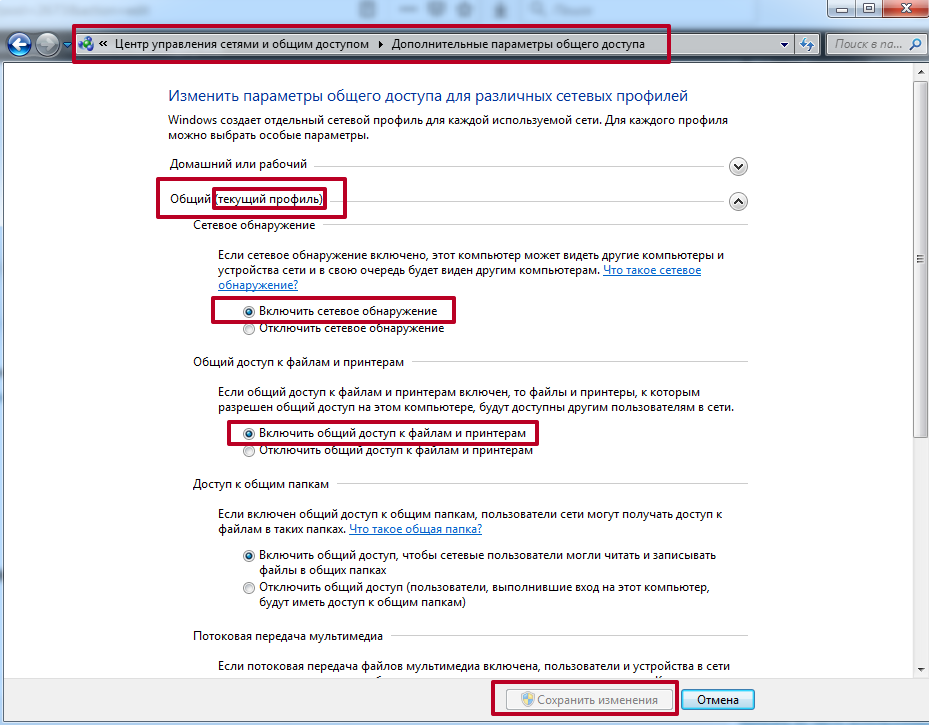Go to "Центр управления сетями и общим доступом" breadcrumb
The width and height of the screenshot is (929, 725).
242,45
